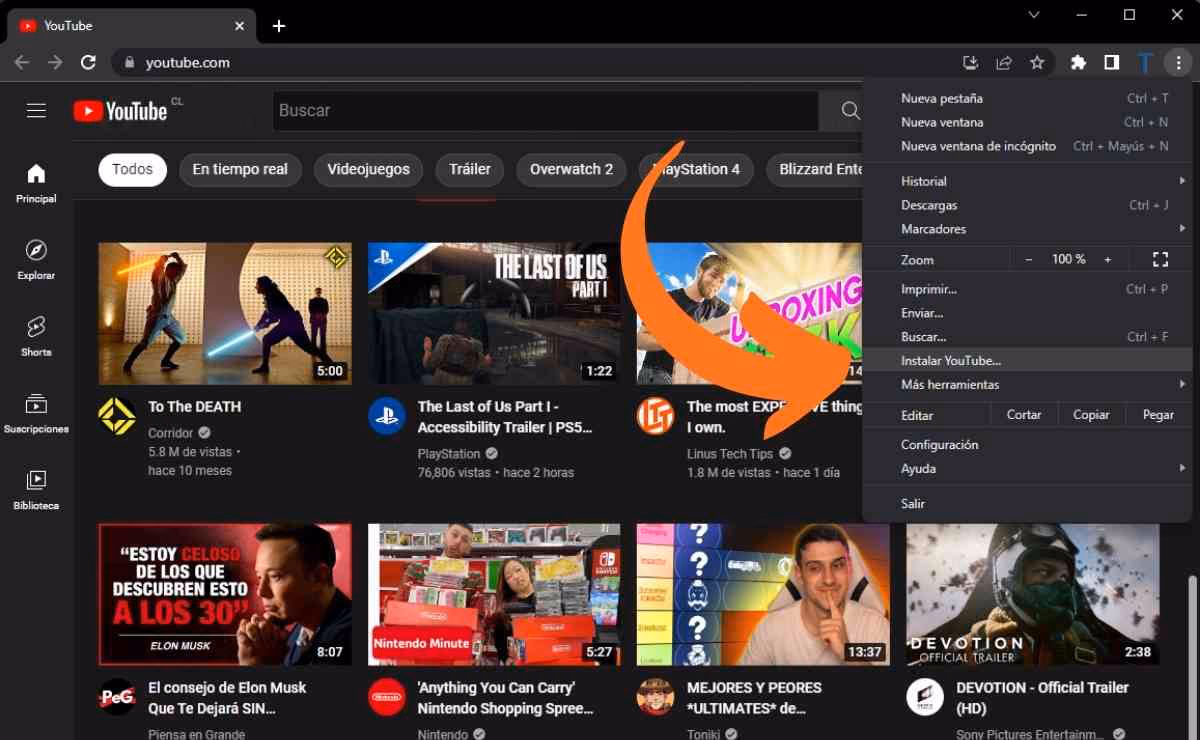Click Copiar in the Editar row
1200x740 pixels.
(x=1091, y=415)
